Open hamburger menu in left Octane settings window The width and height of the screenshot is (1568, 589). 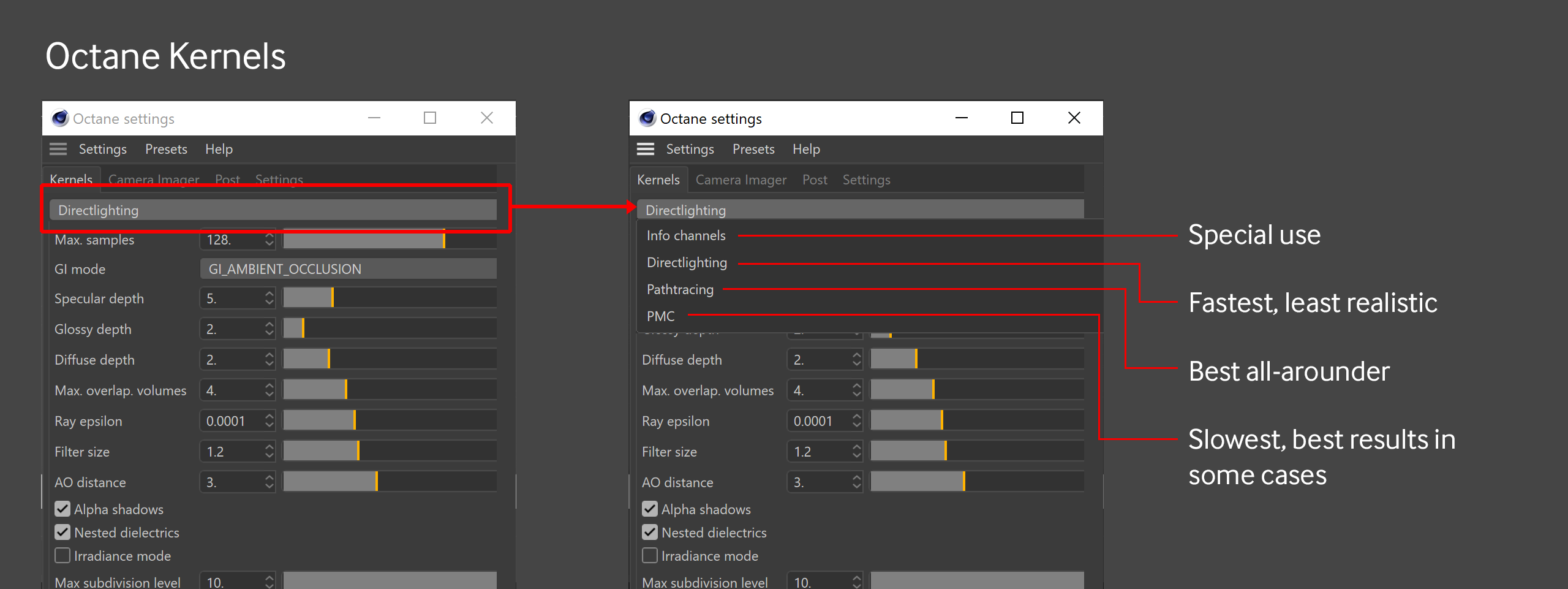tap(58, 149)
